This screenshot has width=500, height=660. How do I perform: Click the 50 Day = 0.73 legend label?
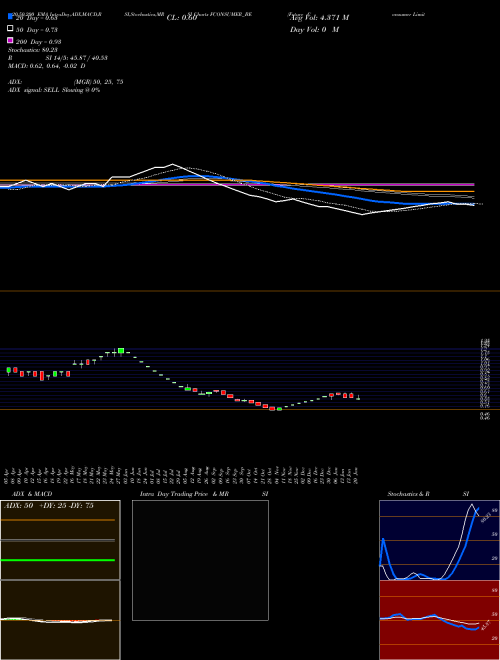pyautogui.click(x=36, y=30)
